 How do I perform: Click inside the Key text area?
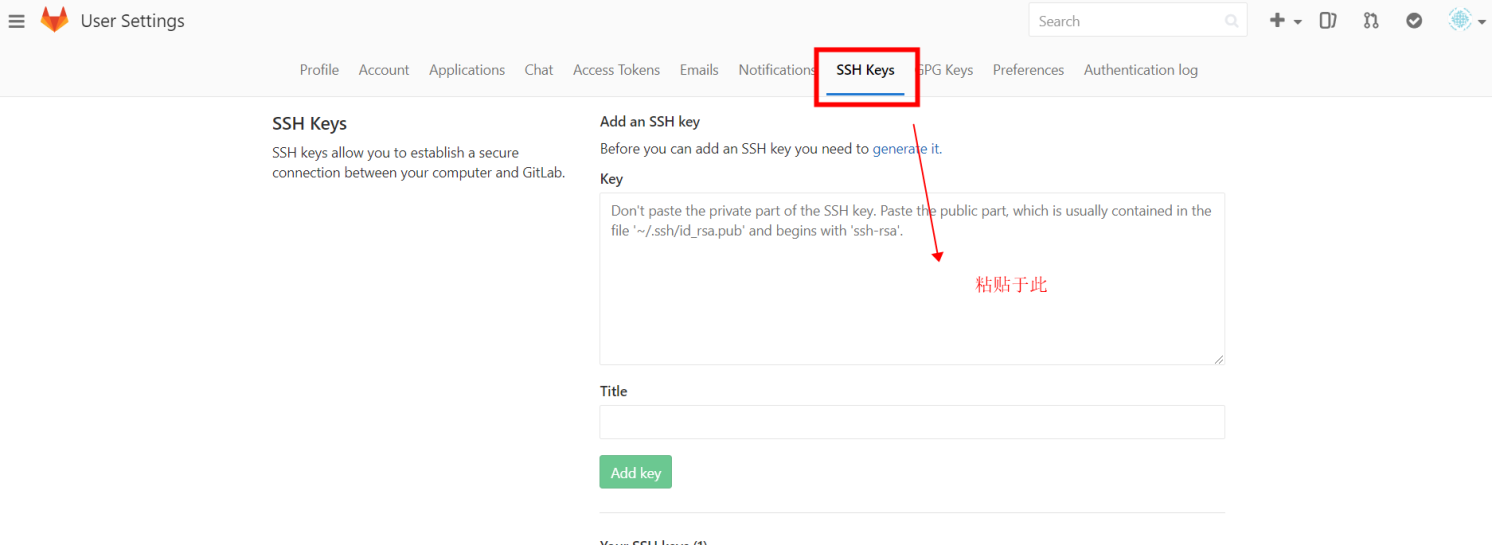click(912, 279)
